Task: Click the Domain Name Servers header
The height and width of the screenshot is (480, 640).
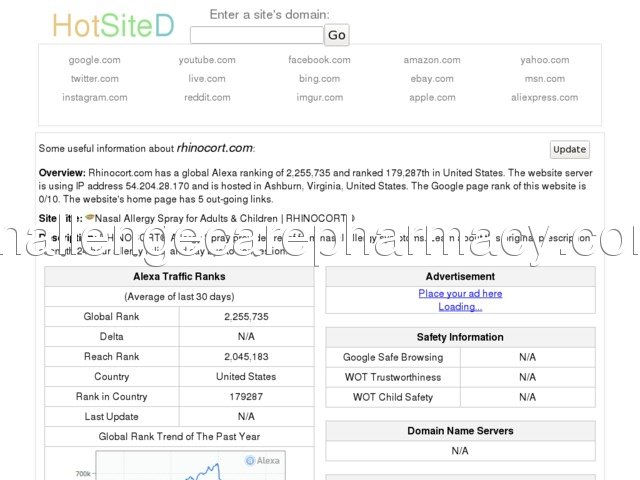Action: point(460,431)
